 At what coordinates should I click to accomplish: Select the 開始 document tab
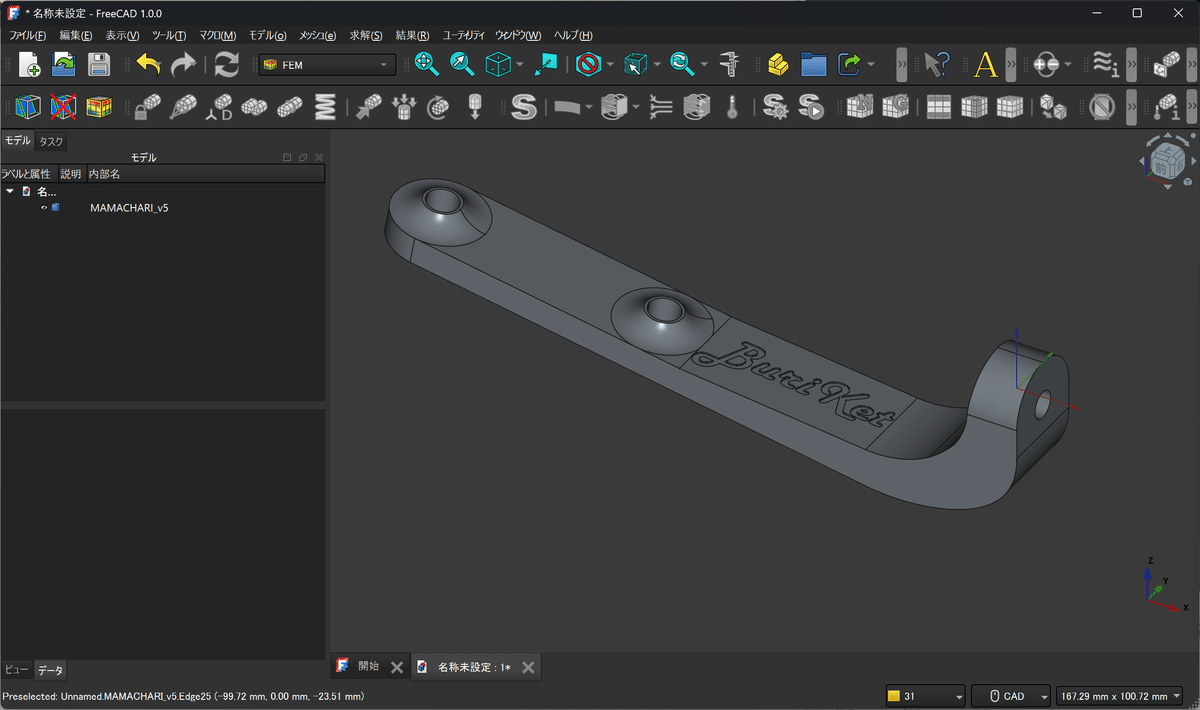369,667
